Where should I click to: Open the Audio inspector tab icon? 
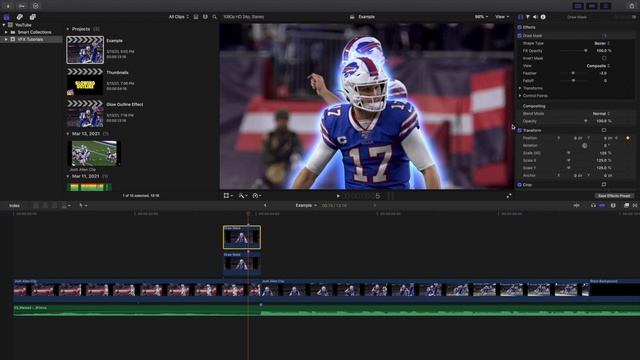(535, 17)
